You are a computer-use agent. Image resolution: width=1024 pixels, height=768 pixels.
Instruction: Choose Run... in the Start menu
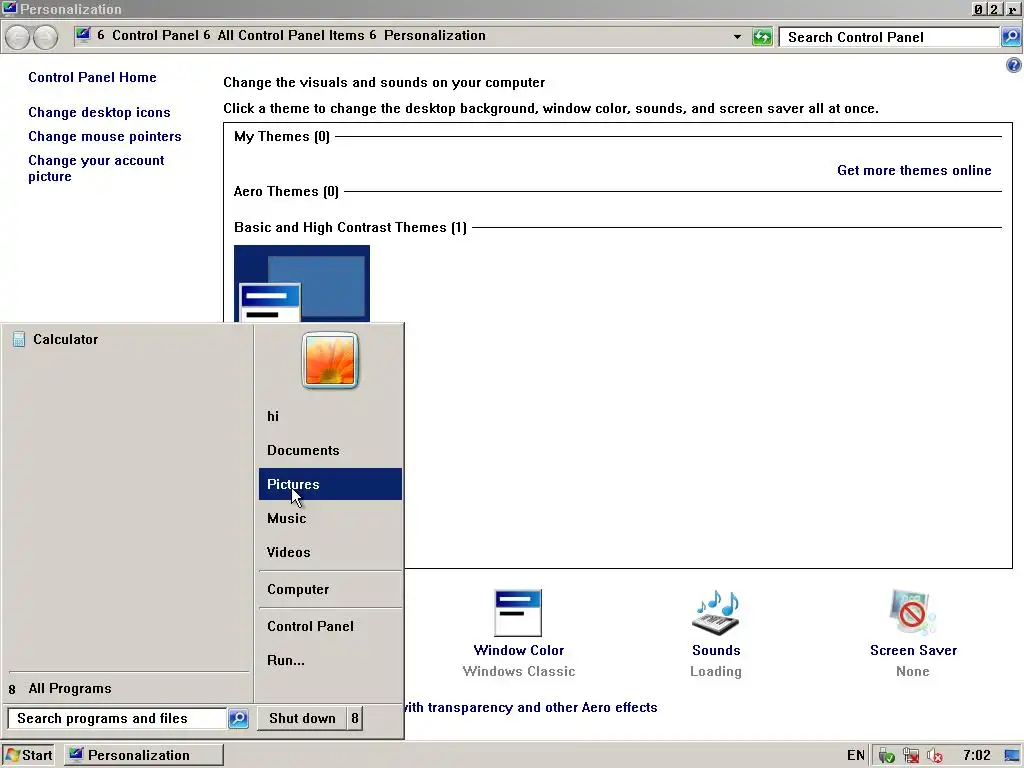click(x=330, y=660)
